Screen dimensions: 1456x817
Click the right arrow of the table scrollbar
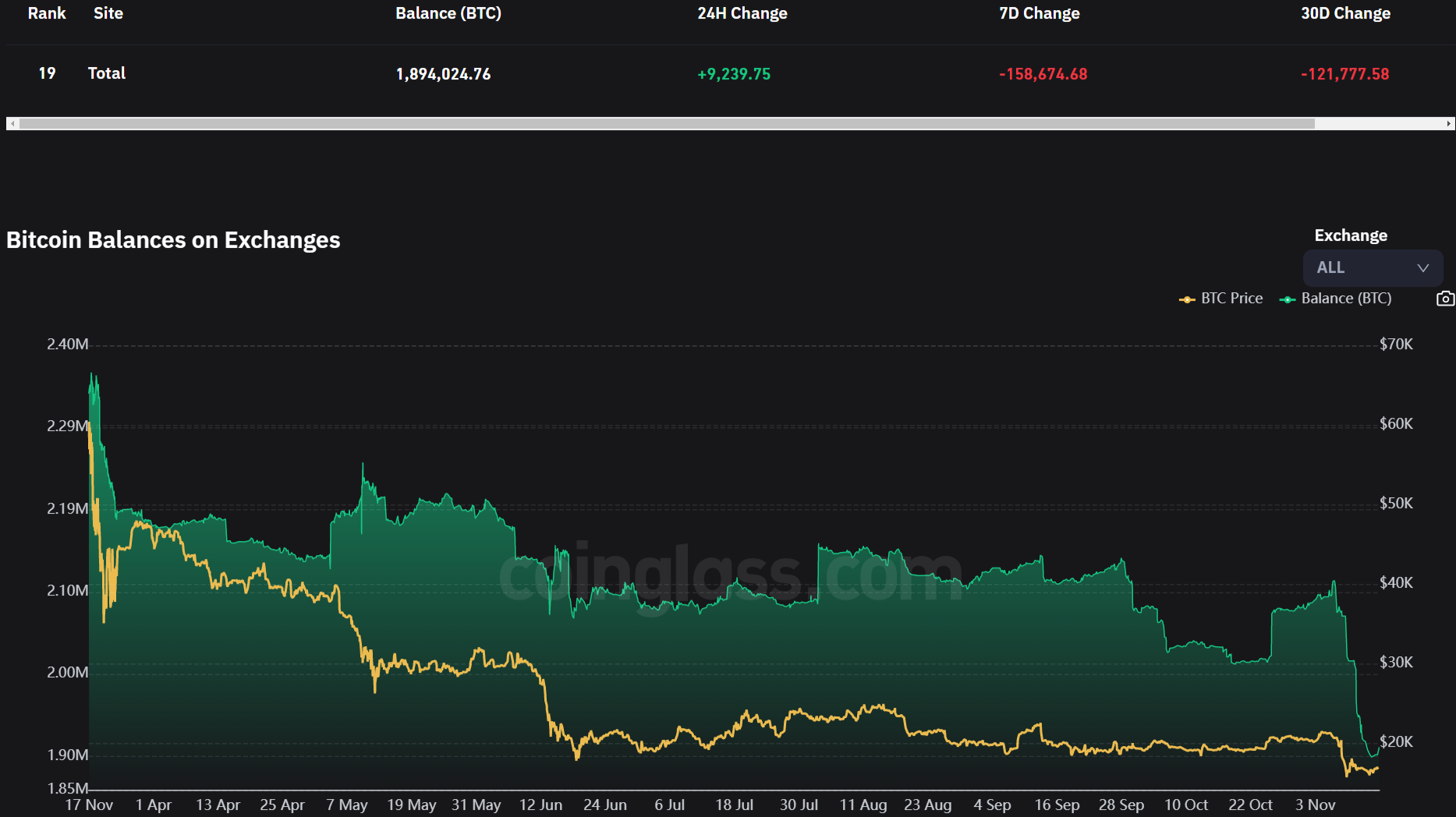point(1448,123)
